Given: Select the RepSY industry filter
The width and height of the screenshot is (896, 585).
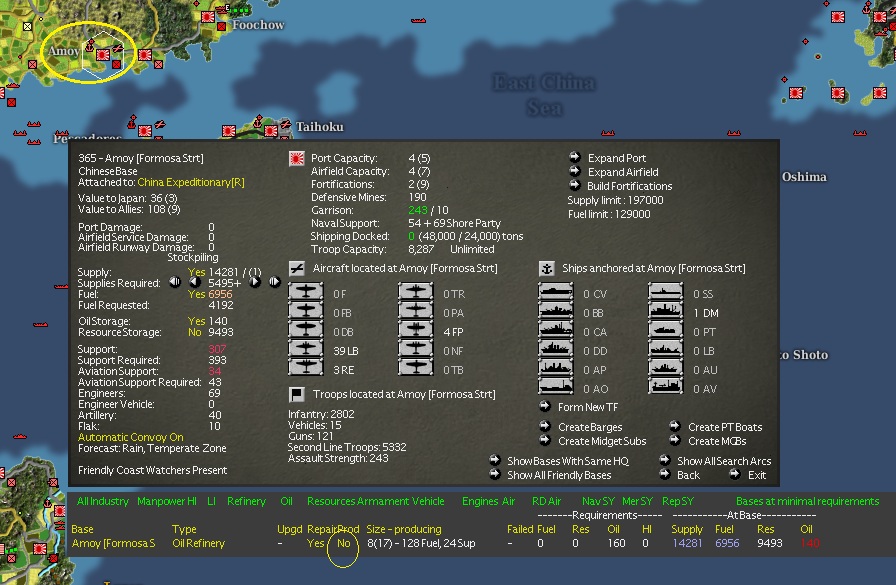Looking at the screenshot, I should tap(678, 501).
